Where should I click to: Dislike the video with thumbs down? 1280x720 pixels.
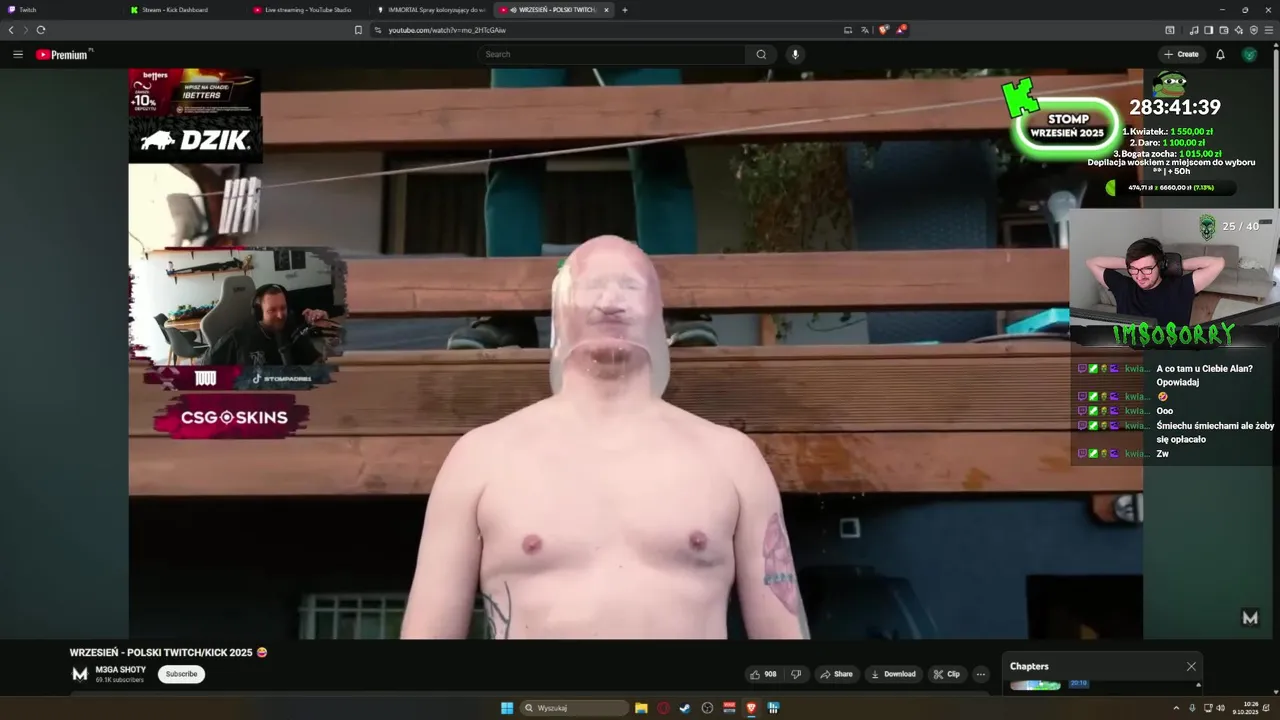click(x=796, y=674)
